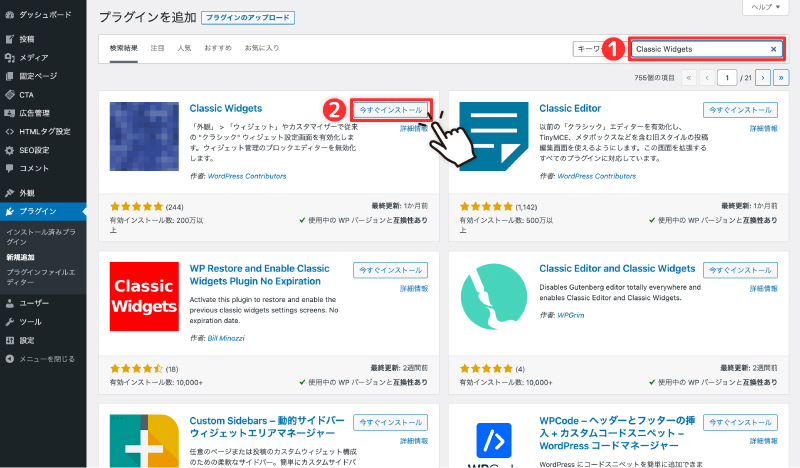800x468 pixels.
Task: Open Classic Editor and Classic Widgets title link
Action: tap(617, 268)
